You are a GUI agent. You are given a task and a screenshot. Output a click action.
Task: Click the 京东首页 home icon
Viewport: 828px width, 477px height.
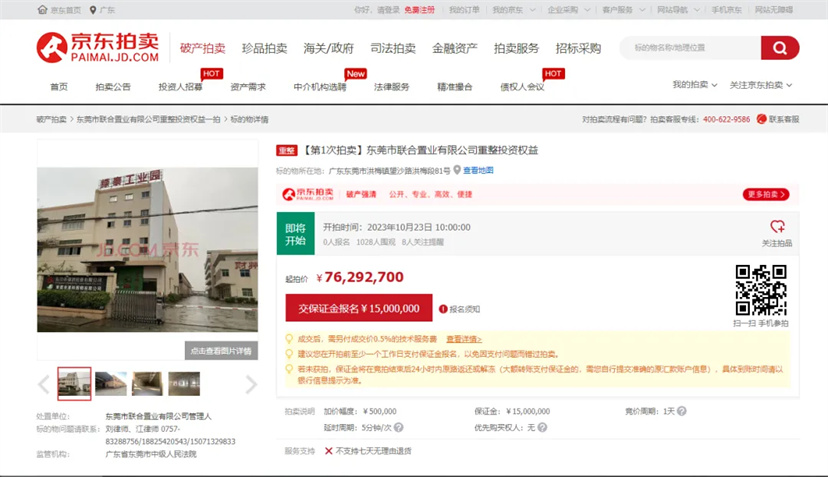[42, 10]
